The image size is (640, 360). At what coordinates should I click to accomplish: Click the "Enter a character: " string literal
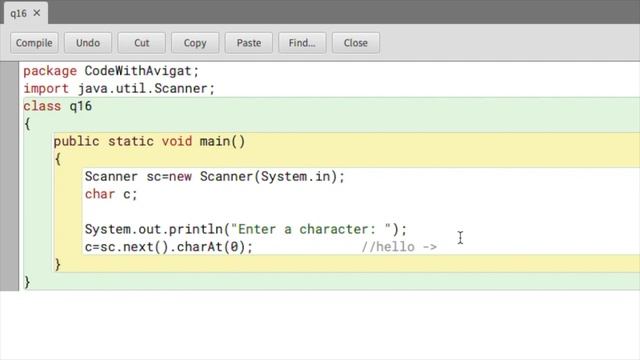click(x=311, y=229)
